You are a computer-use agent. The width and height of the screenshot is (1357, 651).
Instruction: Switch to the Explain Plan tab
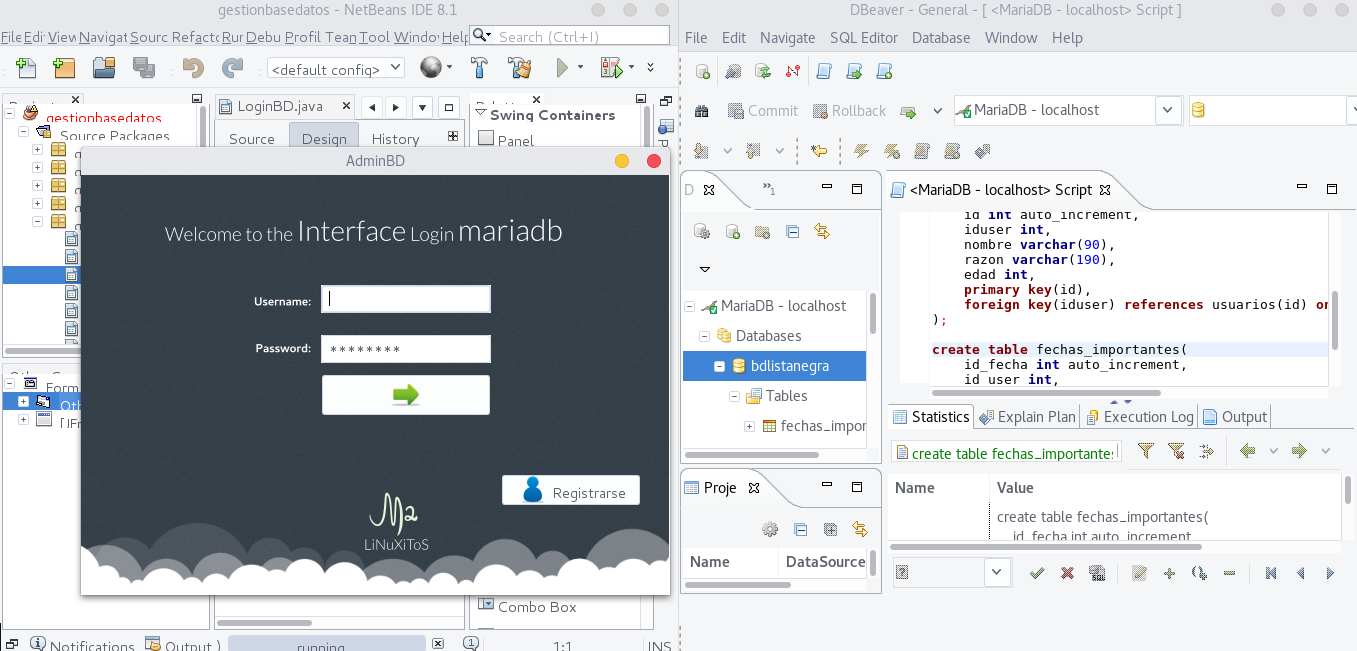pos(1027,417)
